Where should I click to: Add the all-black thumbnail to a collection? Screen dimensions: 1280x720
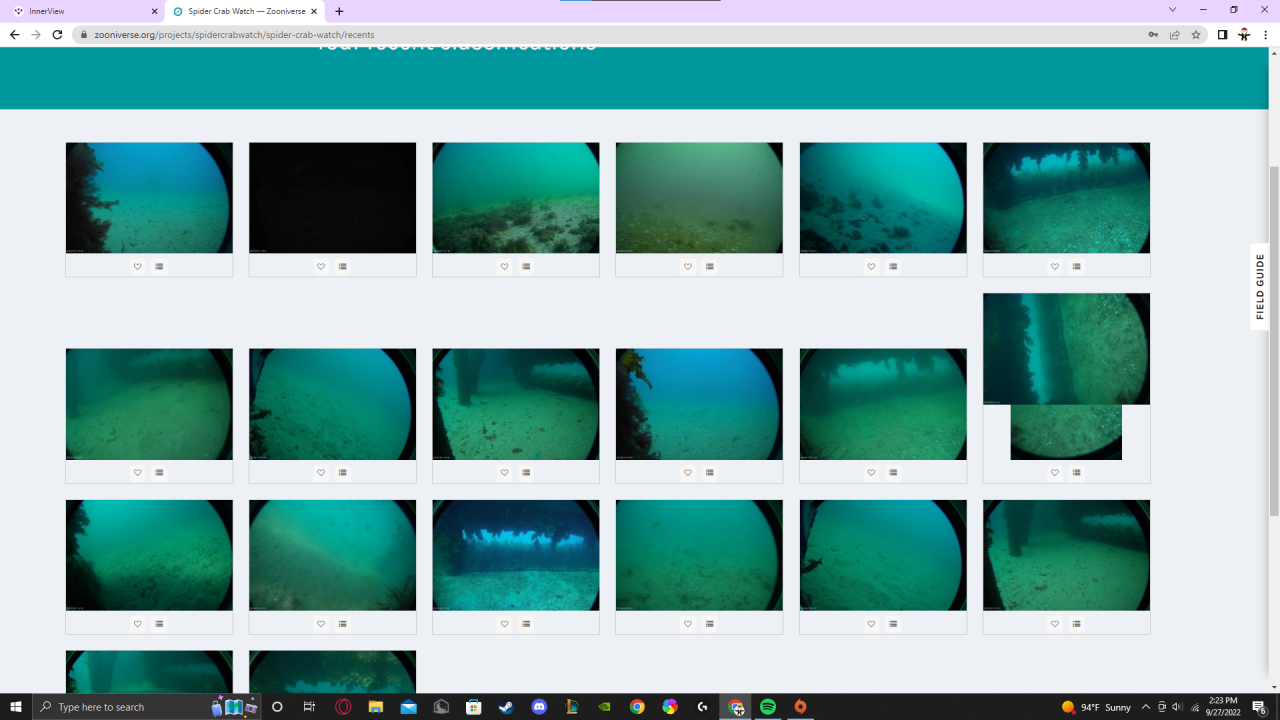(x=343, y=267)
